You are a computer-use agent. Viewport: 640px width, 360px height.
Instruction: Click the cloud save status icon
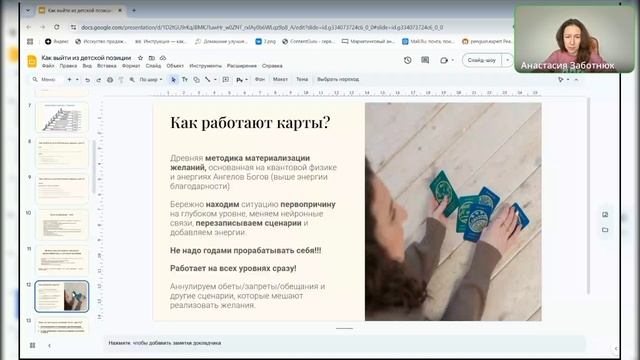click(163, 58)
